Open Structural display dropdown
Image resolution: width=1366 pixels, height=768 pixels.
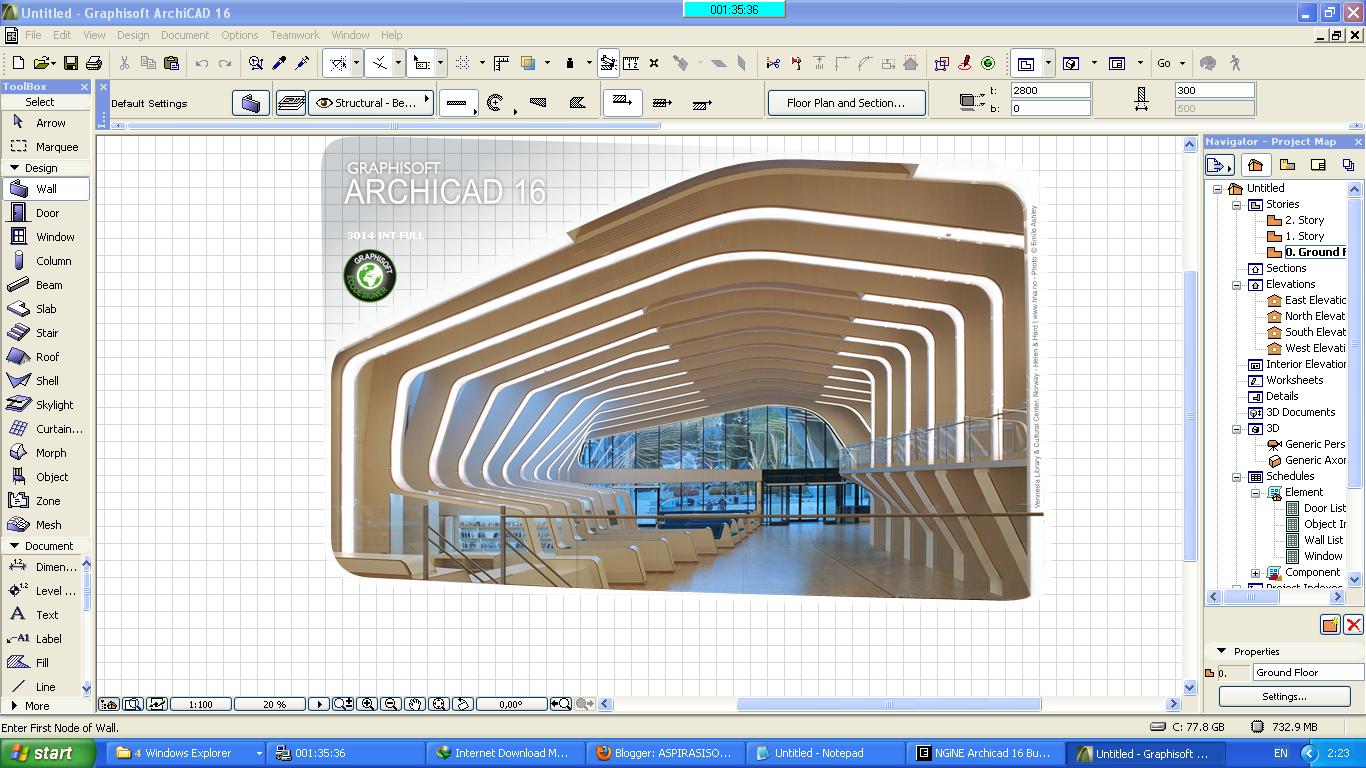(371, 103)
